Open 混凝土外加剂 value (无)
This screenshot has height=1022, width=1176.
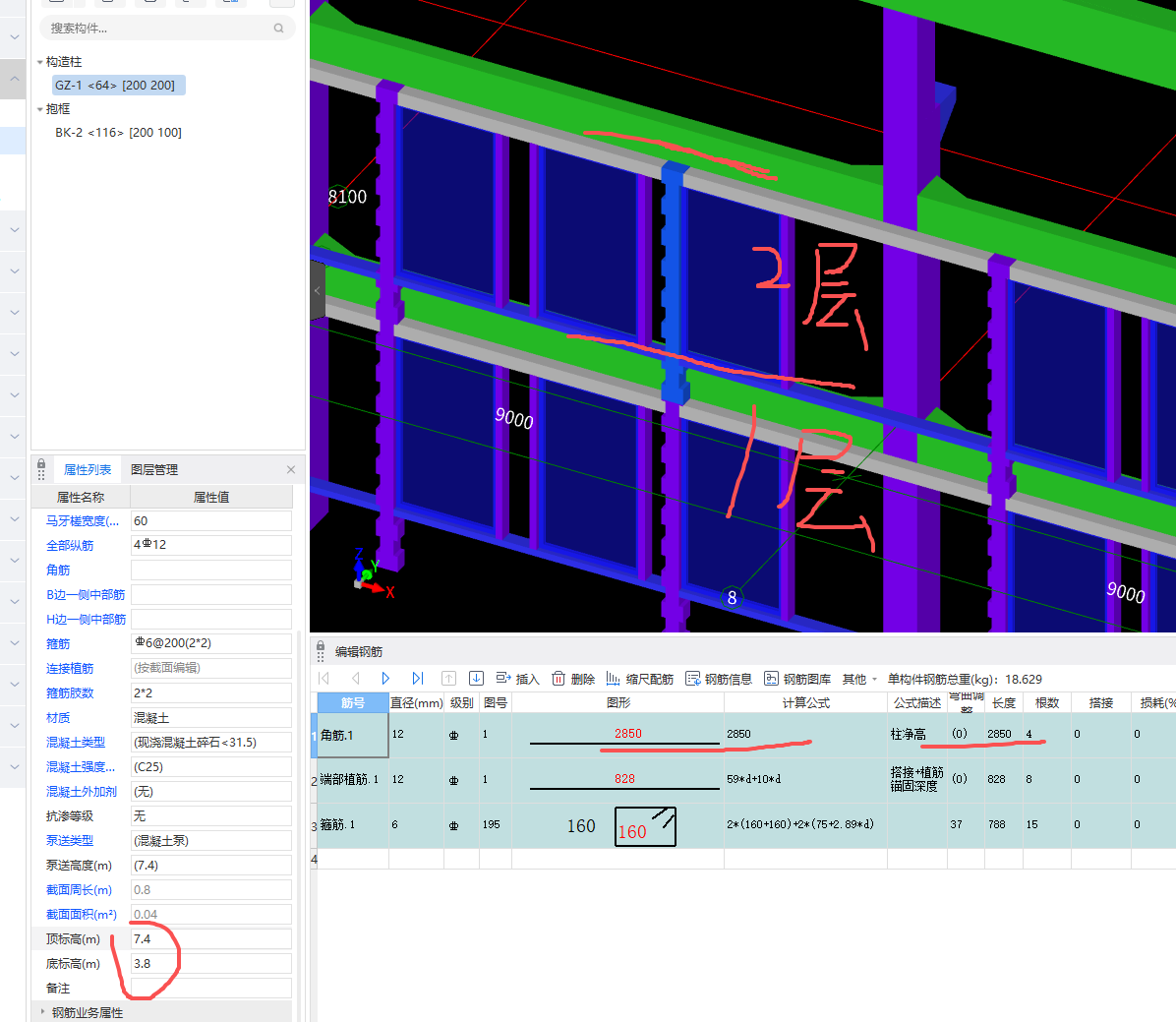(x=210, y=792)
